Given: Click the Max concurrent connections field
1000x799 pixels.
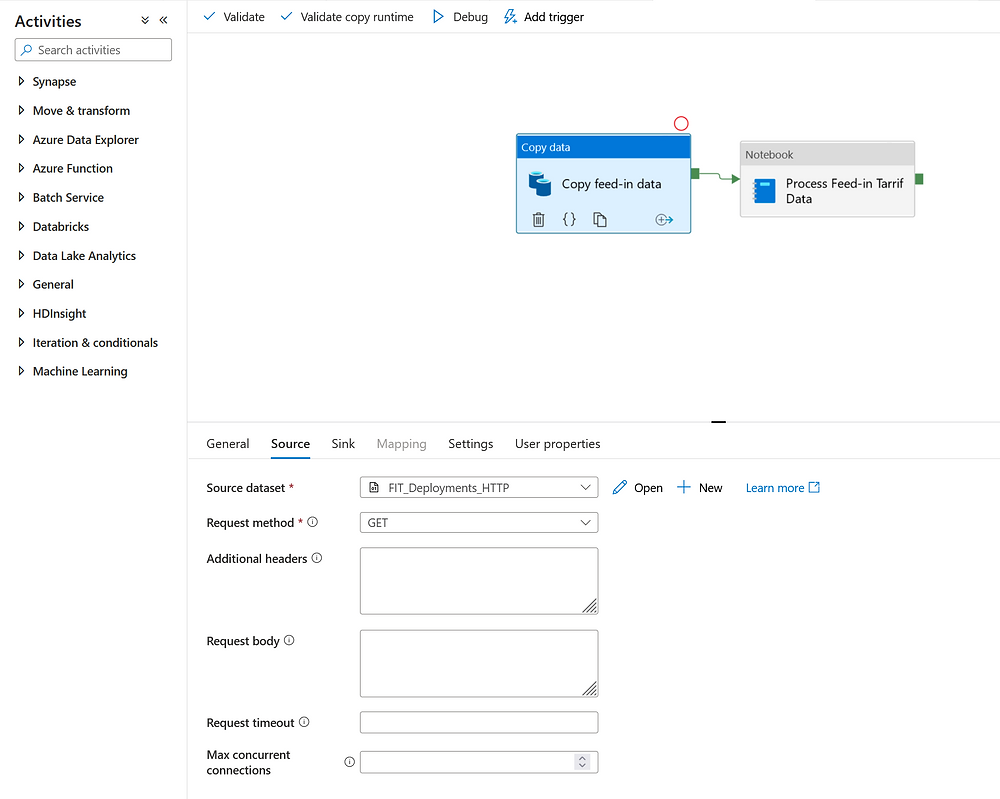Looking at the screenshot, I should tap(479, 762).
